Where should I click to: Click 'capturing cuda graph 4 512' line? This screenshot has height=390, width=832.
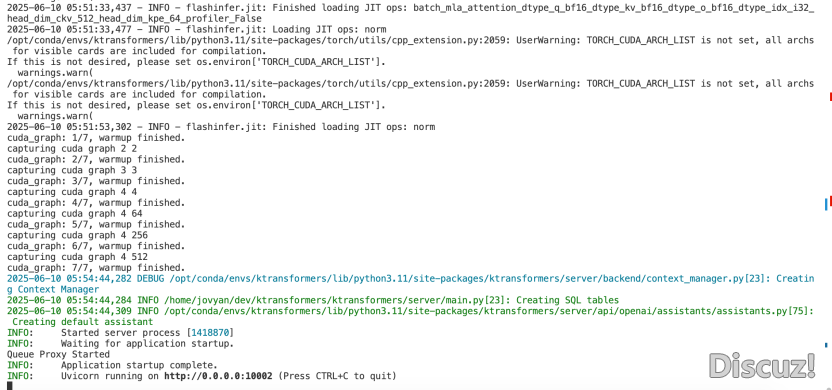[77, 257]
